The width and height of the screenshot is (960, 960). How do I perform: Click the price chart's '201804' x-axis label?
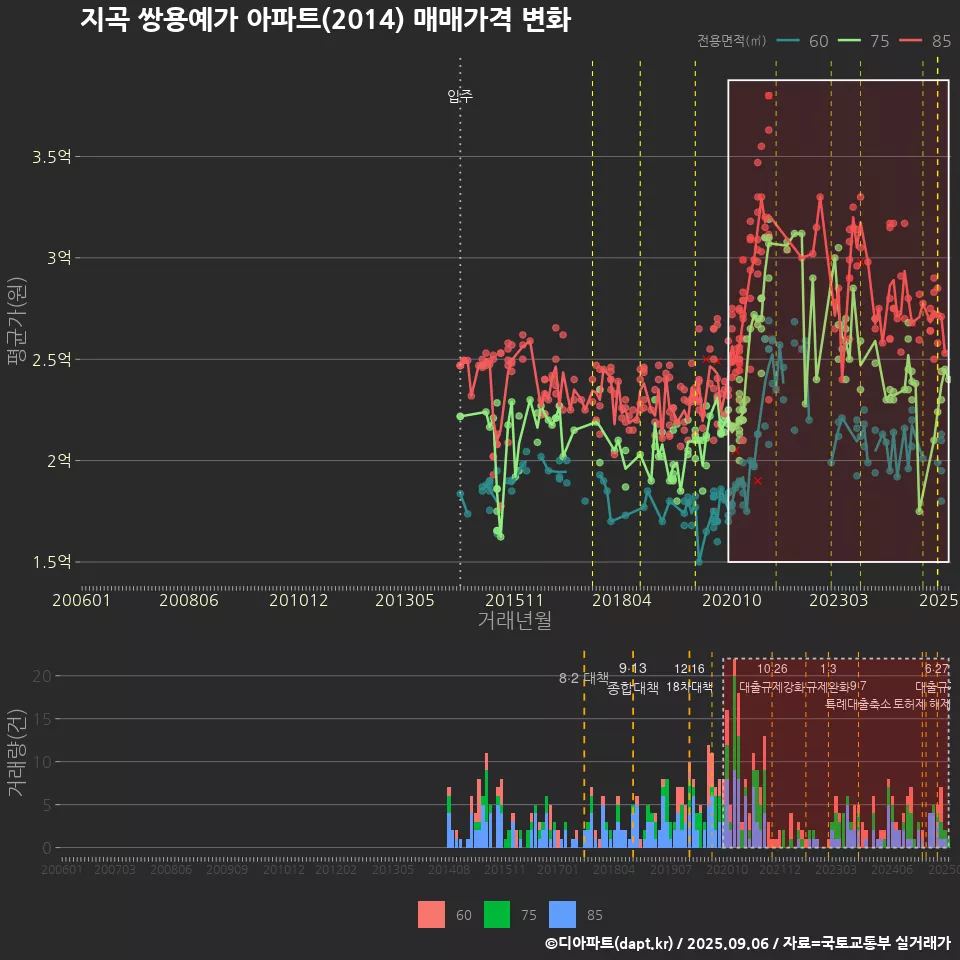tap(621, 600)
